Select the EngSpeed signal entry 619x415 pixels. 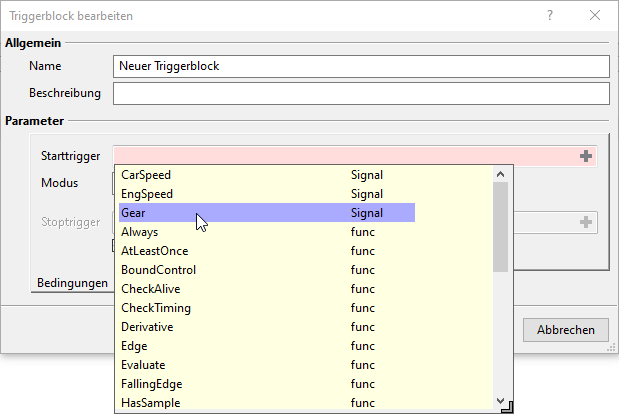tap(267, 194)
